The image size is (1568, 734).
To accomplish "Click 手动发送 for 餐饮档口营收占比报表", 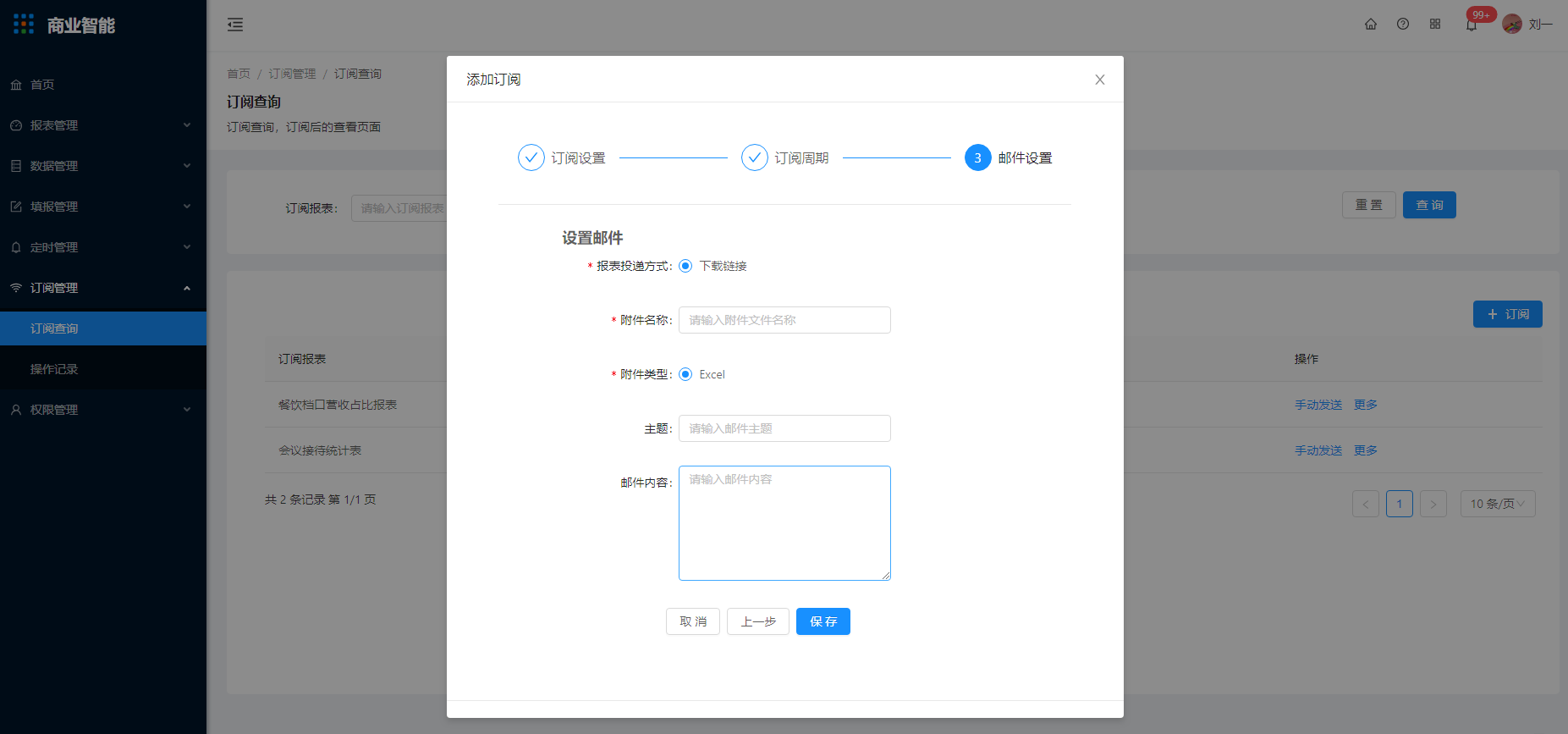I will (1318, 405).
